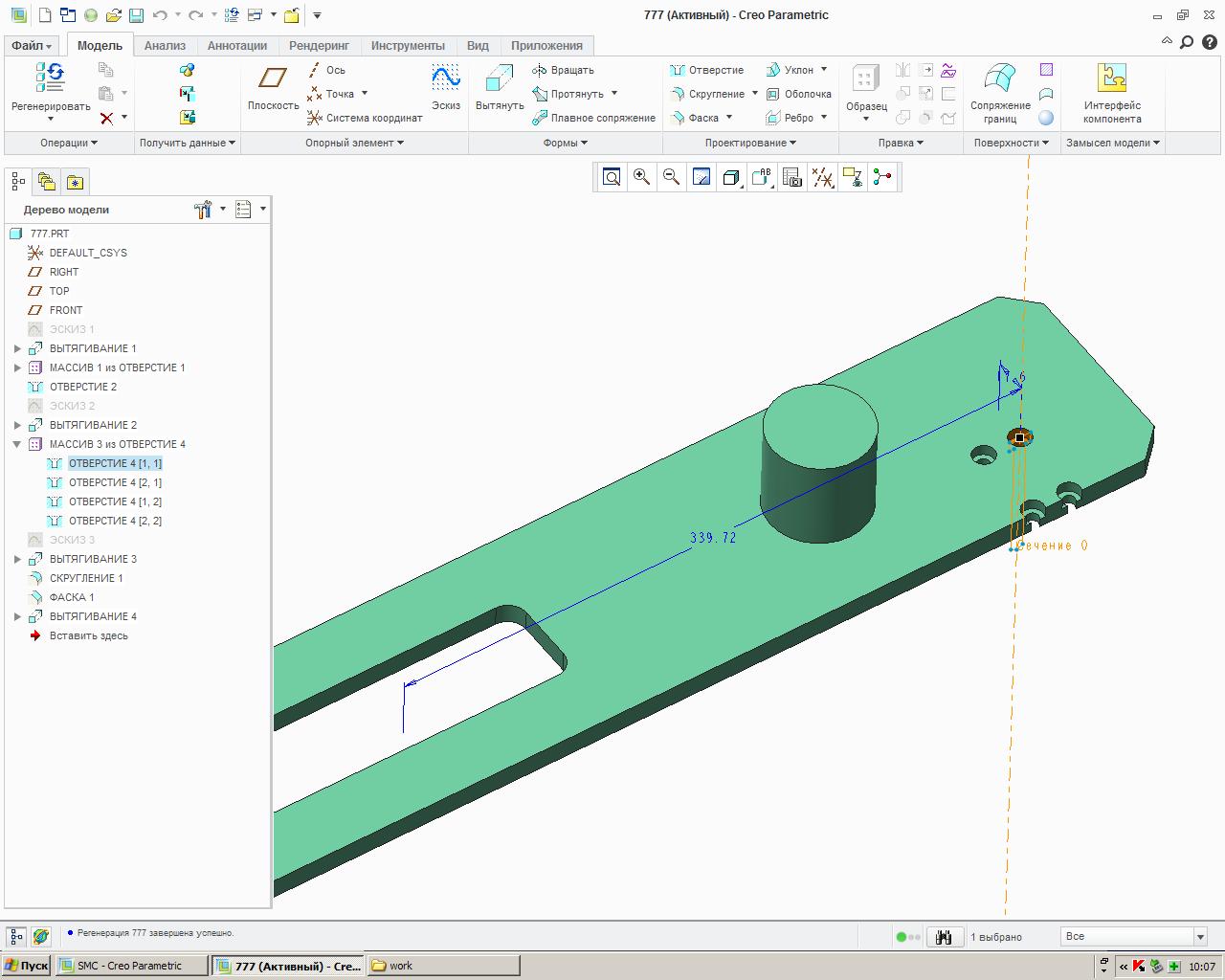Click the Интерфейс компонента icon
Image resolution: width=1225 pixels, height=980 pixels.
[1112, 78]
